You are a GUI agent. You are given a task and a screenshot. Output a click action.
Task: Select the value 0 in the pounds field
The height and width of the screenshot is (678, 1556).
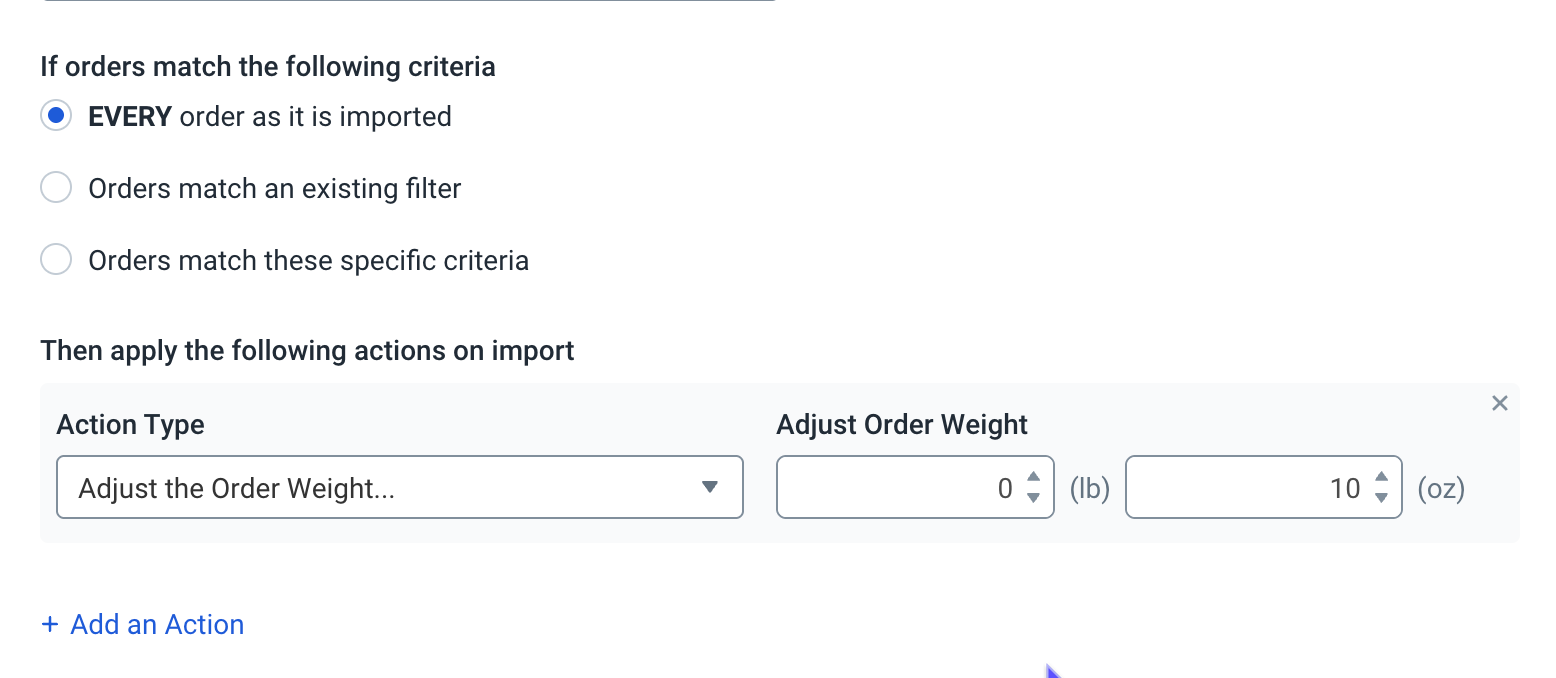[1005, 488]
